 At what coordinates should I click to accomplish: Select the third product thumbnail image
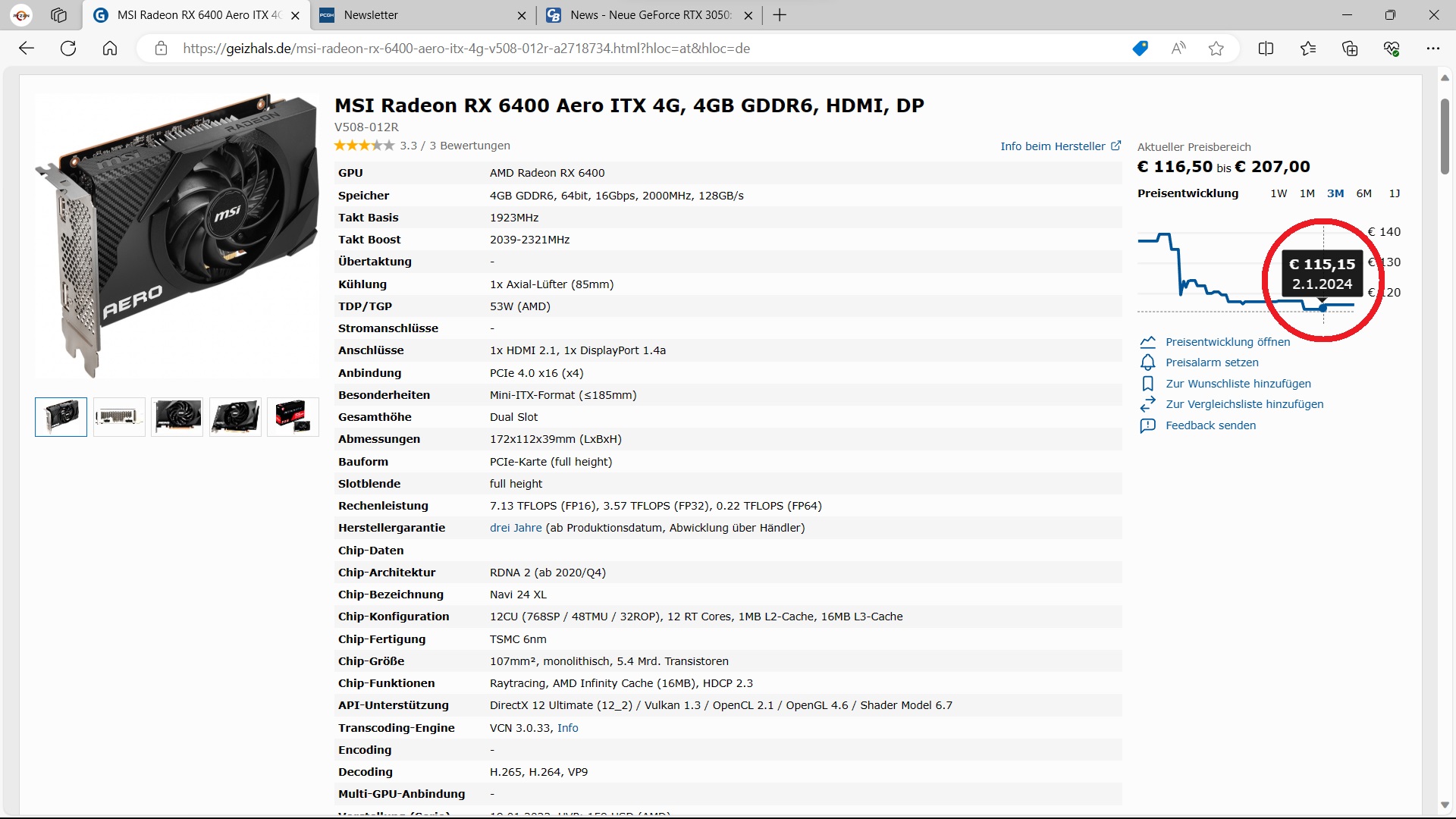pos(177,416)
